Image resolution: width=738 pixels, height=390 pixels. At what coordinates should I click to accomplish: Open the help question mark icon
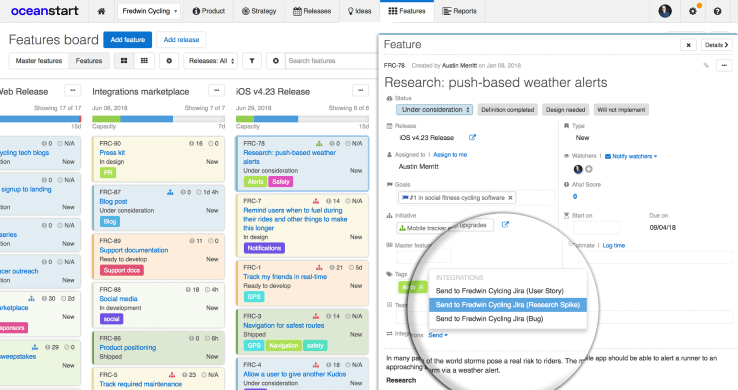tap(717, 11)
